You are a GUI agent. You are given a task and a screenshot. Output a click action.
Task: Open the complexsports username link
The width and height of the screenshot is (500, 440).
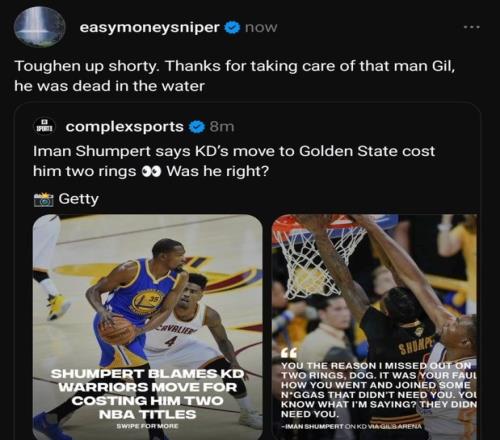[x=125, y=127]
